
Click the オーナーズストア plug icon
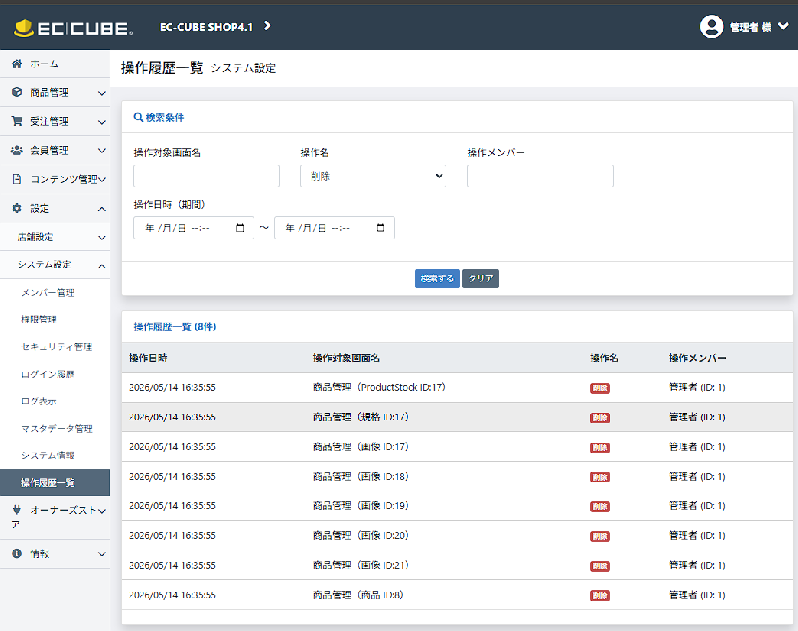point(17,509)
